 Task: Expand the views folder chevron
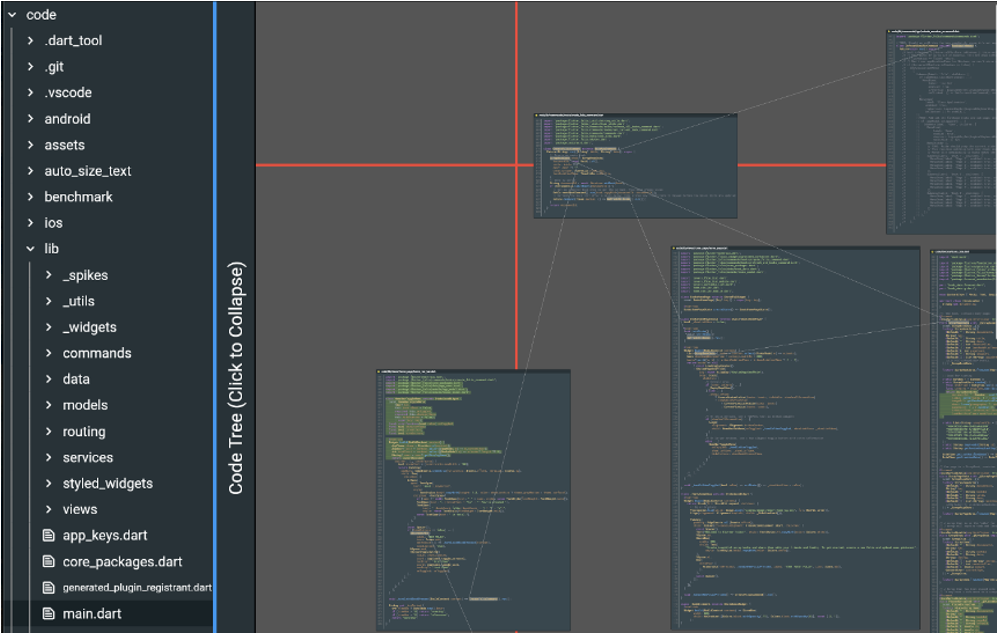[x=48, y=510]
